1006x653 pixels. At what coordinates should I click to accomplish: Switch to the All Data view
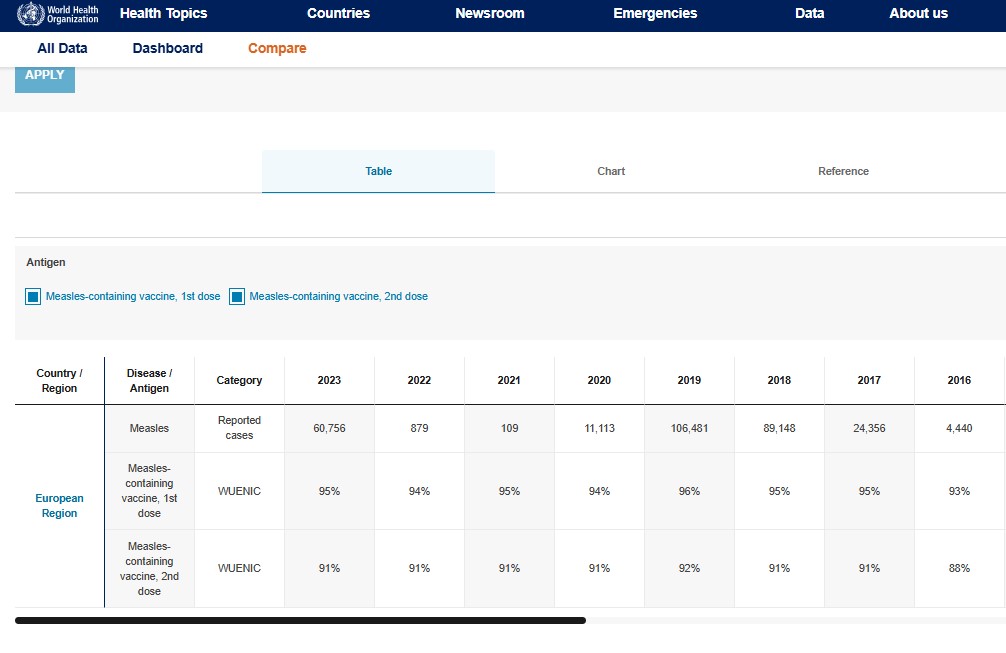point(62,48)
